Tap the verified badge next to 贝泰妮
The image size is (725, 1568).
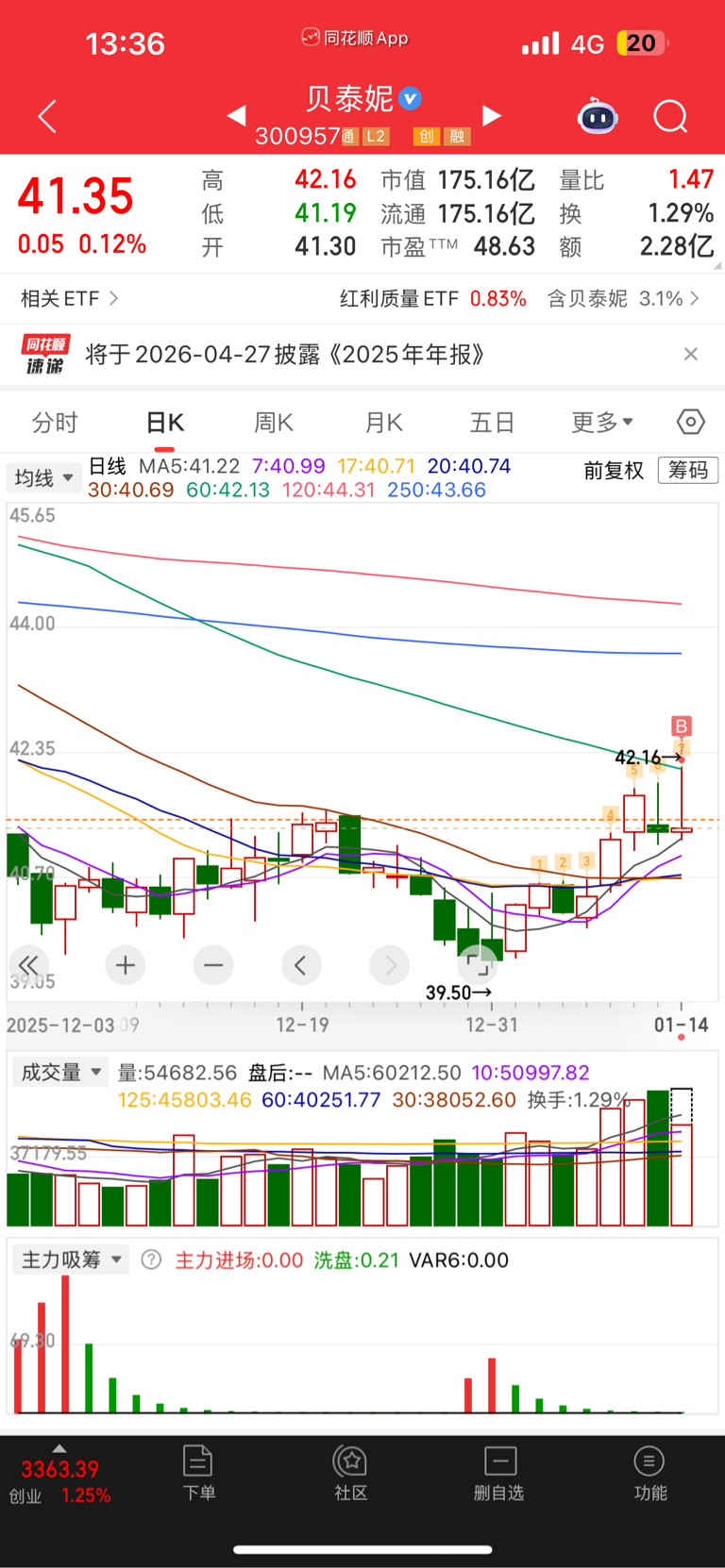pos(410,98)
